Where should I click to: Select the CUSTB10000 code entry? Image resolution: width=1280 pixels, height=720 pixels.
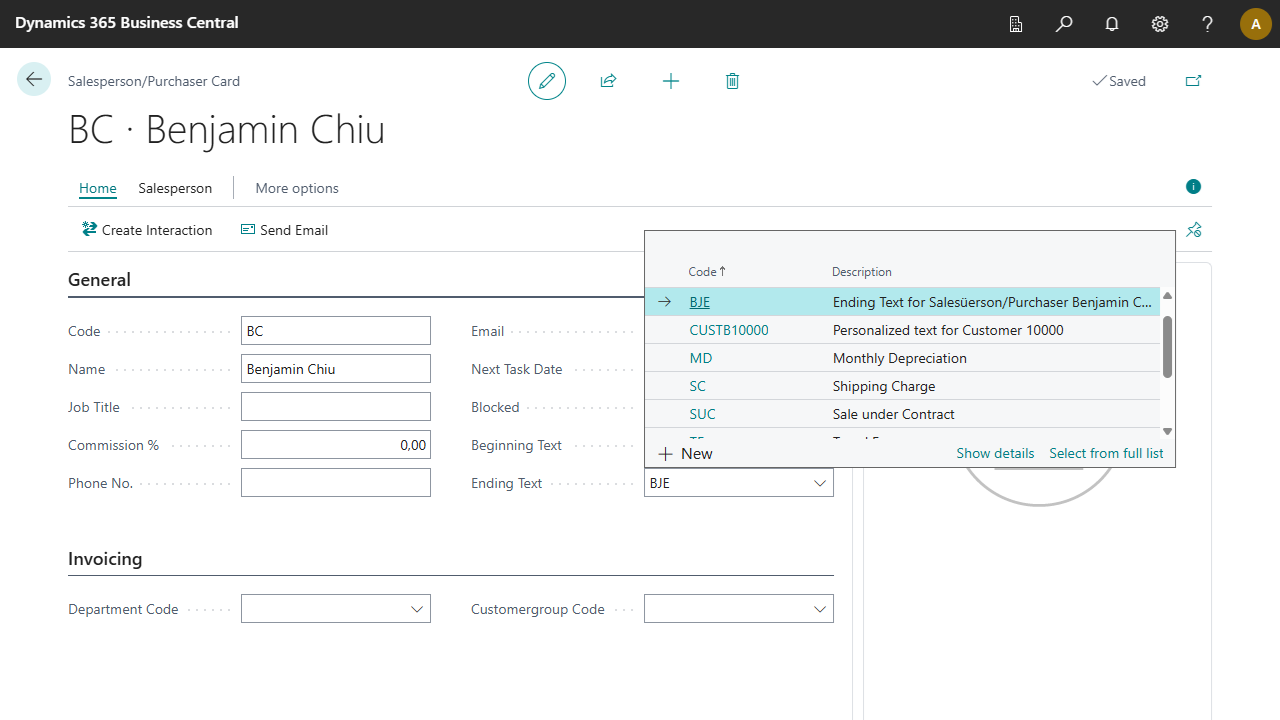729,330
